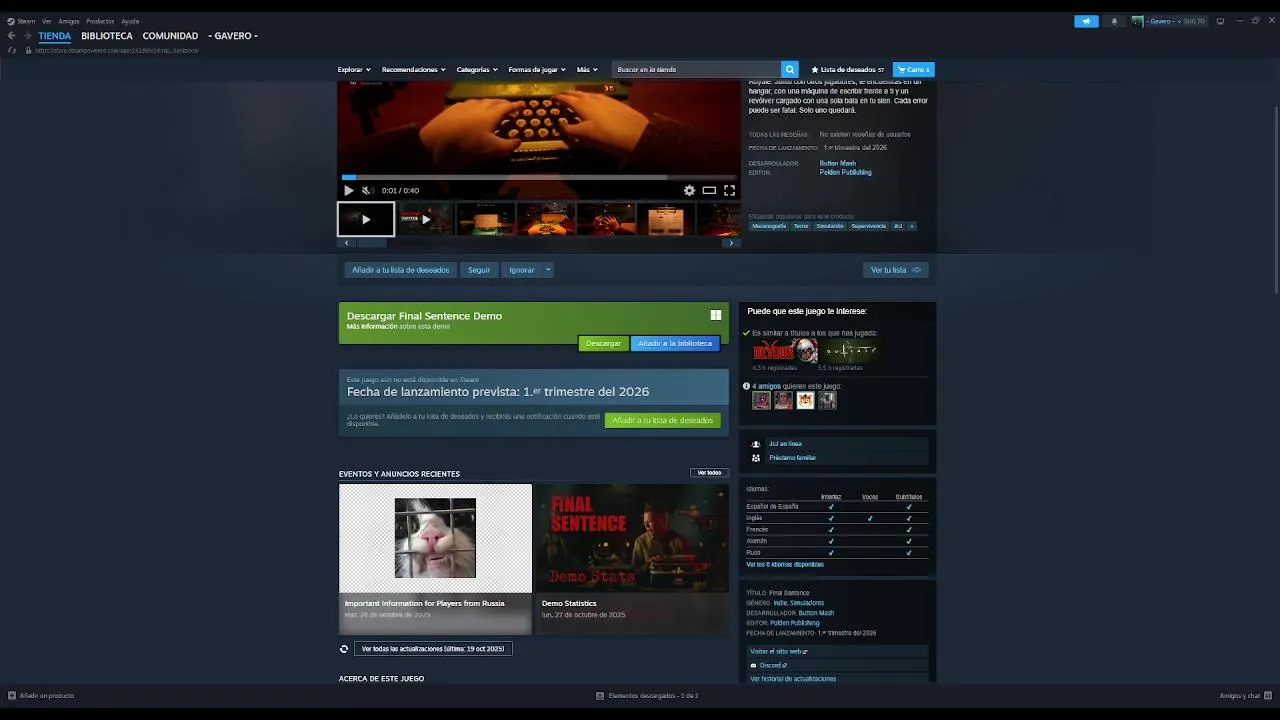Open Lista de deseados link
1280x720 pixels.
coord(847,70)
